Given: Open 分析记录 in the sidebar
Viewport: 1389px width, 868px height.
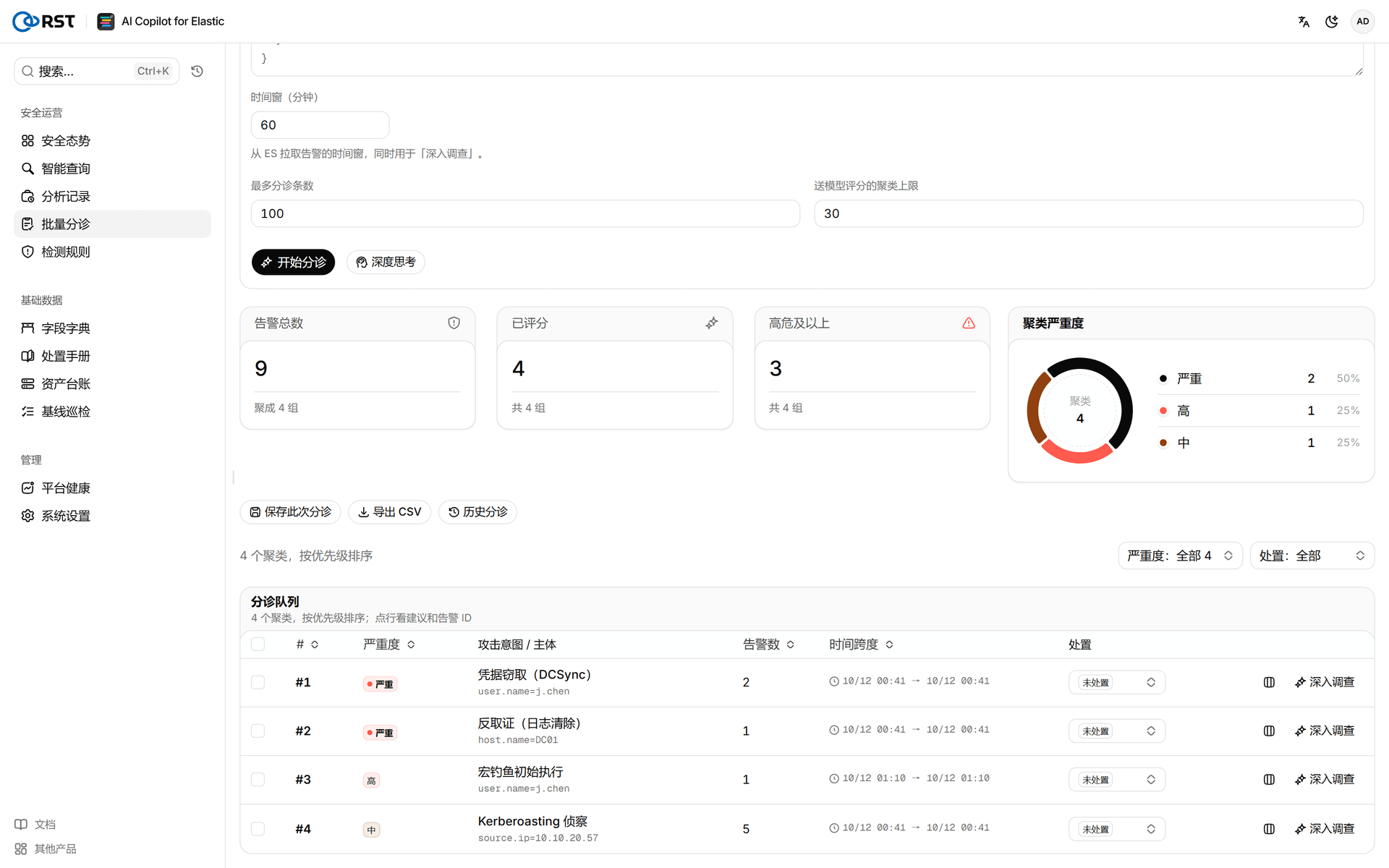Looking at the screenshot, I should click(112, 197).
